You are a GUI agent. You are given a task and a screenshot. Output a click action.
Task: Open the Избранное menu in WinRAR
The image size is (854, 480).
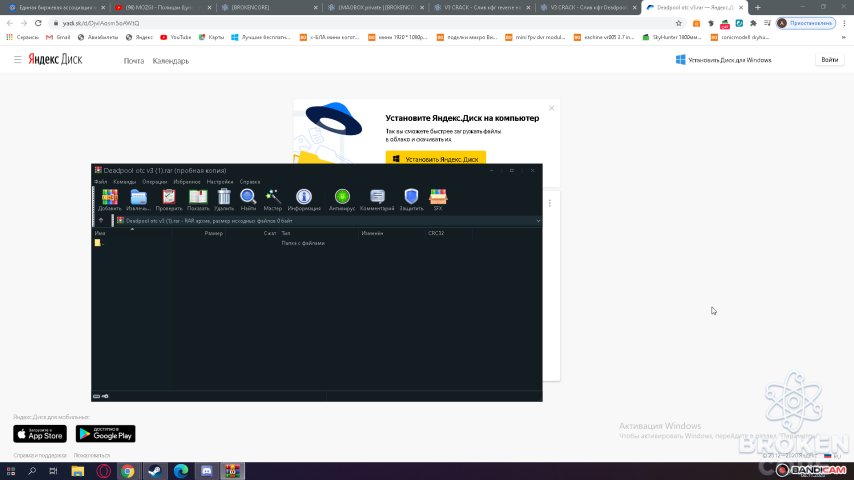pos(187,182)
